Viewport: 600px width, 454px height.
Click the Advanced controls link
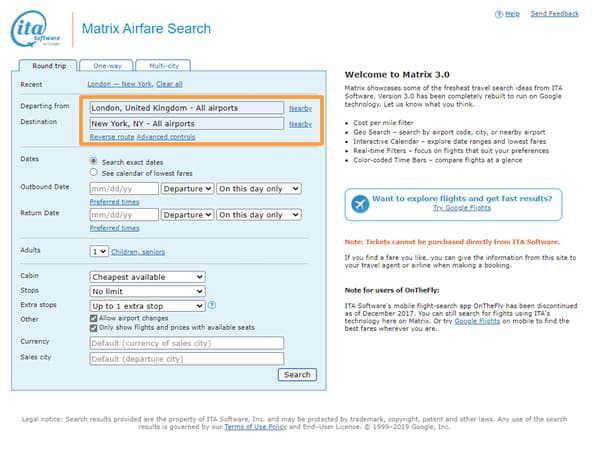166,137
